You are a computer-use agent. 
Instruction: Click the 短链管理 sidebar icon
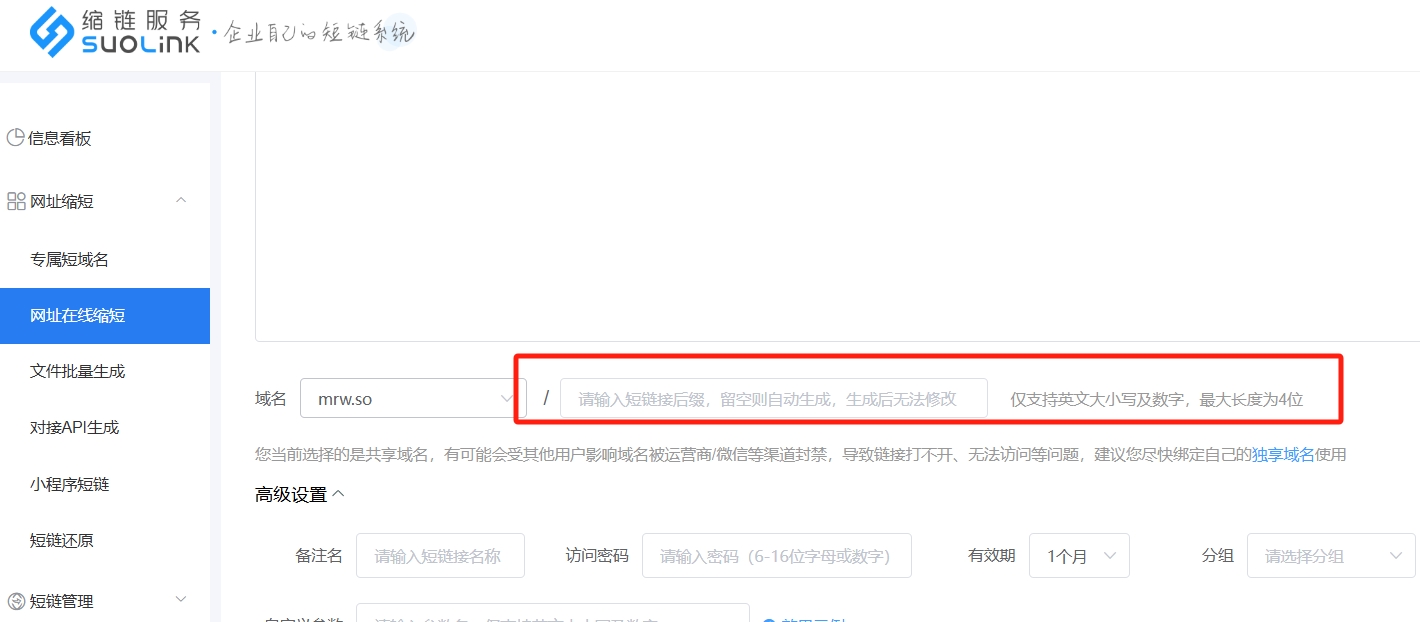point(16,601)
